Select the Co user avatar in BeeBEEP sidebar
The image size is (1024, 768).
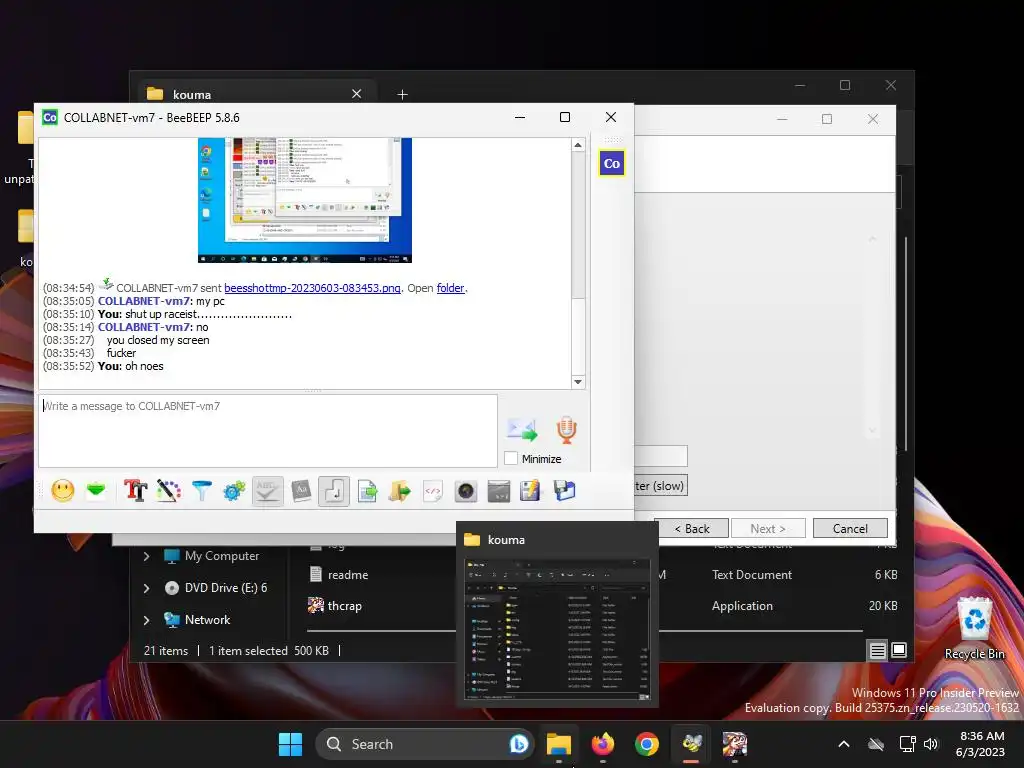tap(611, 163)
